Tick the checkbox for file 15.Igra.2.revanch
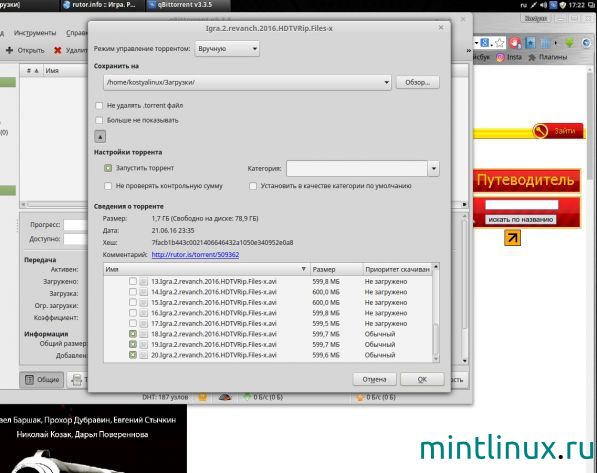Screen dimensions: 597x473 pyautogui.click(x=132, y=302)
